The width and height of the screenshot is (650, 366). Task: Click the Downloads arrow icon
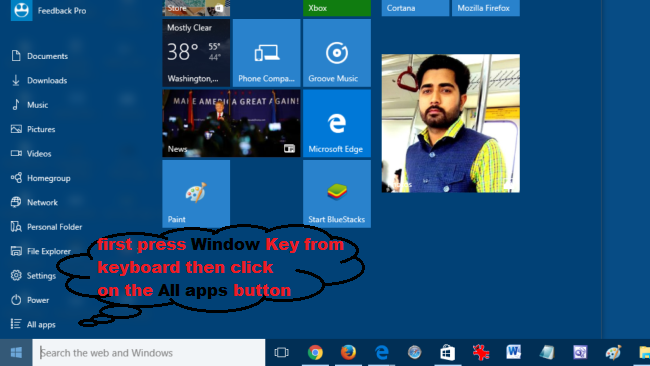(x=16, y=80)
